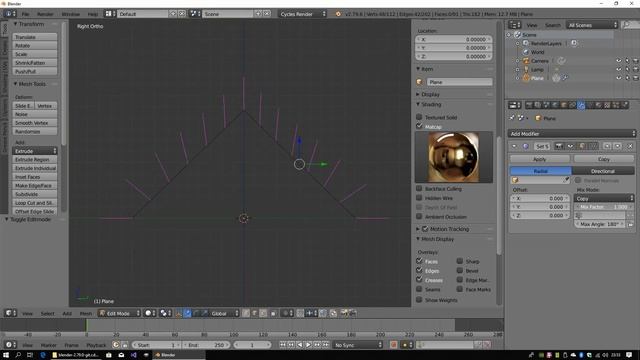Viewport: 640px width, 360px height.
Task: Enable the Ambient Occlusion checkbox
Action: click(x=419, y=217)
